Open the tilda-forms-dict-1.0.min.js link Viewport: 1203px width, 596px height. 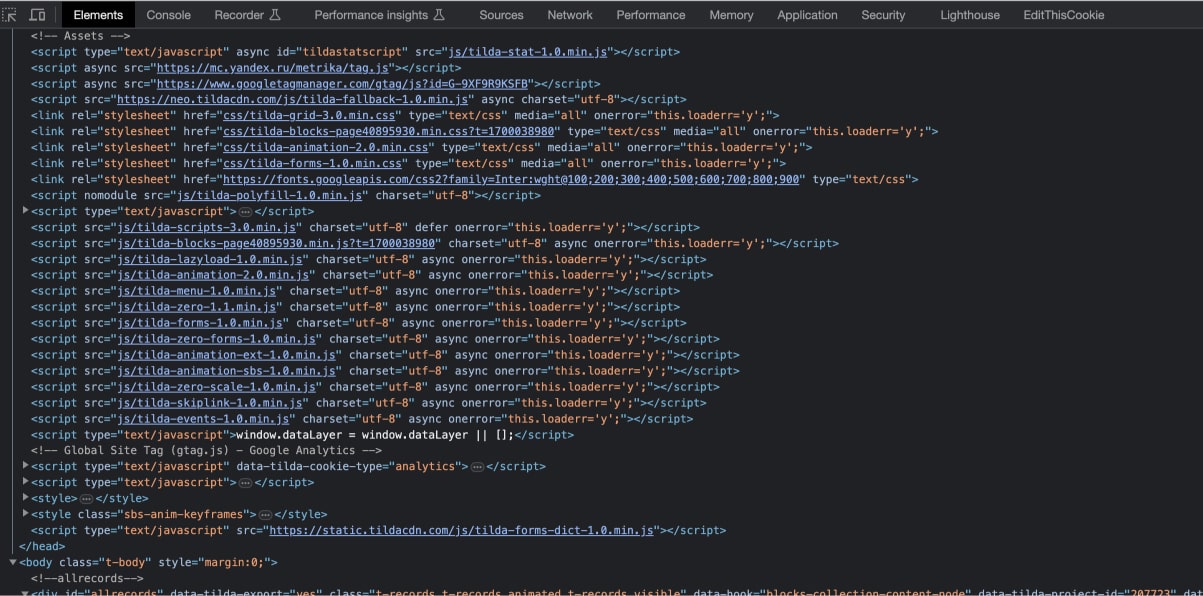461,530
